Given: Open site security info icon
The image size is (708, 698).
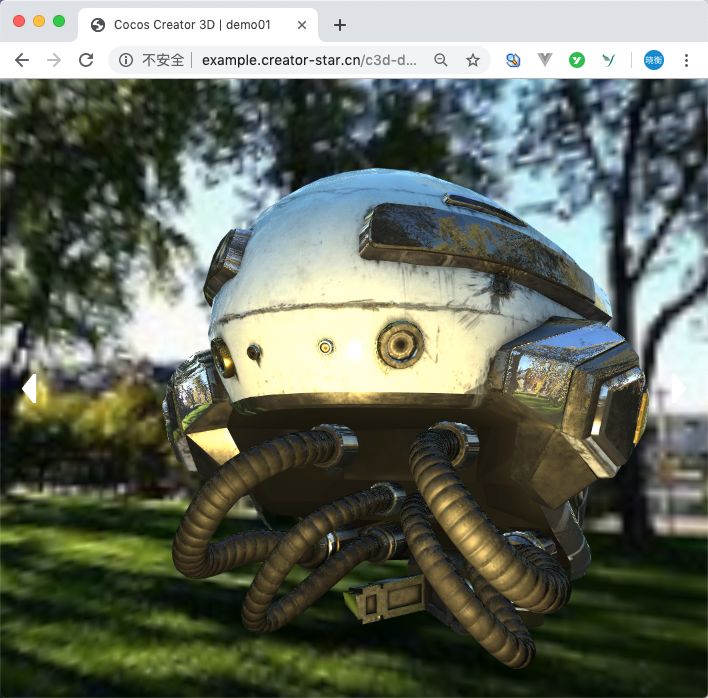Looking at the screenshot, I should pyautogui.click(x=126, y=60).
